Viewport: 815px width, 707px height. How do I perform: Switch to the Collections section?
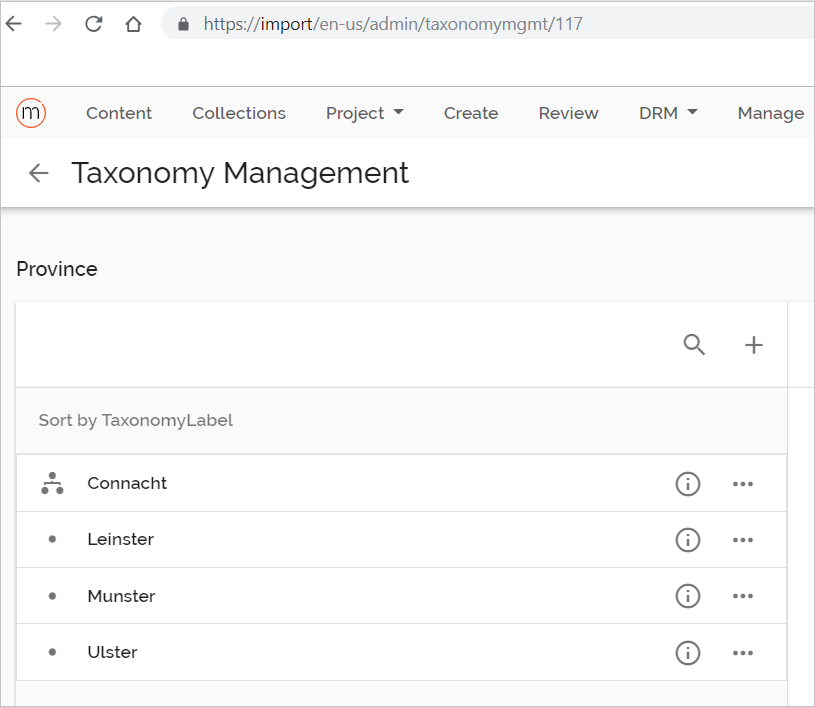pyautogui.click(x=238, y=113)
